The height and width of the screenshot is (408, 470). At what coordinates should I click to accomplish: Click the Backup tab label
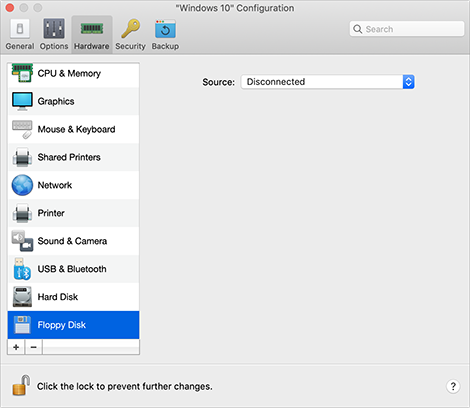pyautogui.click(x=165, y=46)
